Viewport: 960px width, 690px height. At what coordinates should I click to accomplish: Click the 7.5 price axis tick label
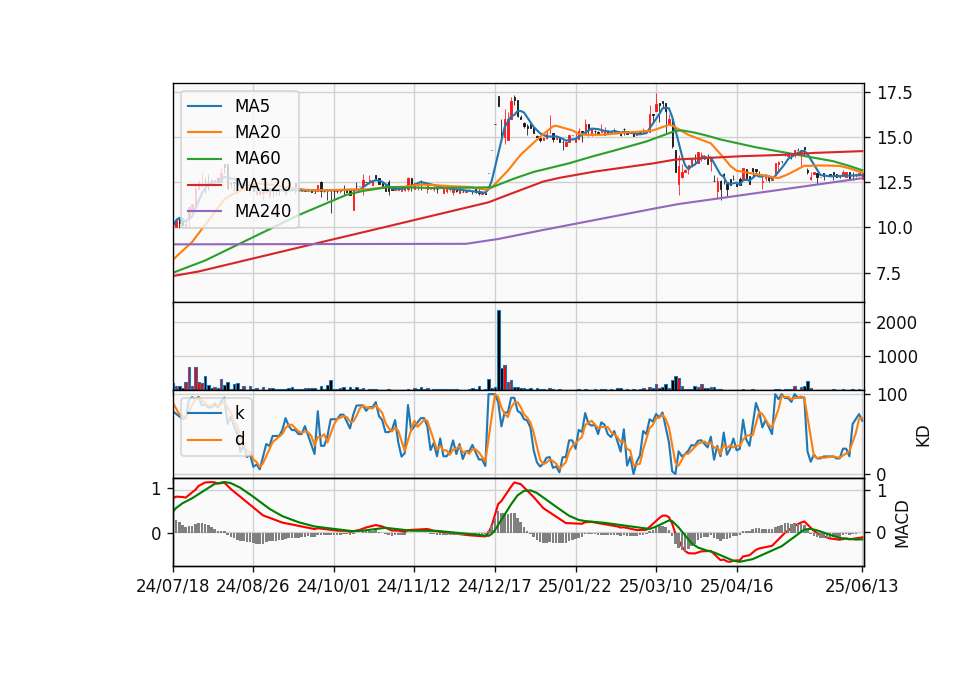click(x=889, y=273)
